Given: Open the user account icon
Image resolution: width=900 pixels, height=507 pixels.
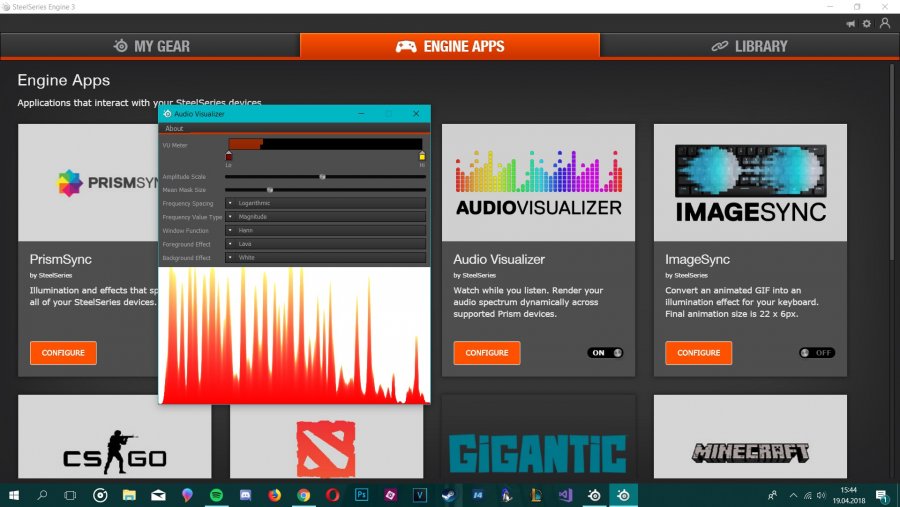Looking at the screenshot, I should coord(885,23).
